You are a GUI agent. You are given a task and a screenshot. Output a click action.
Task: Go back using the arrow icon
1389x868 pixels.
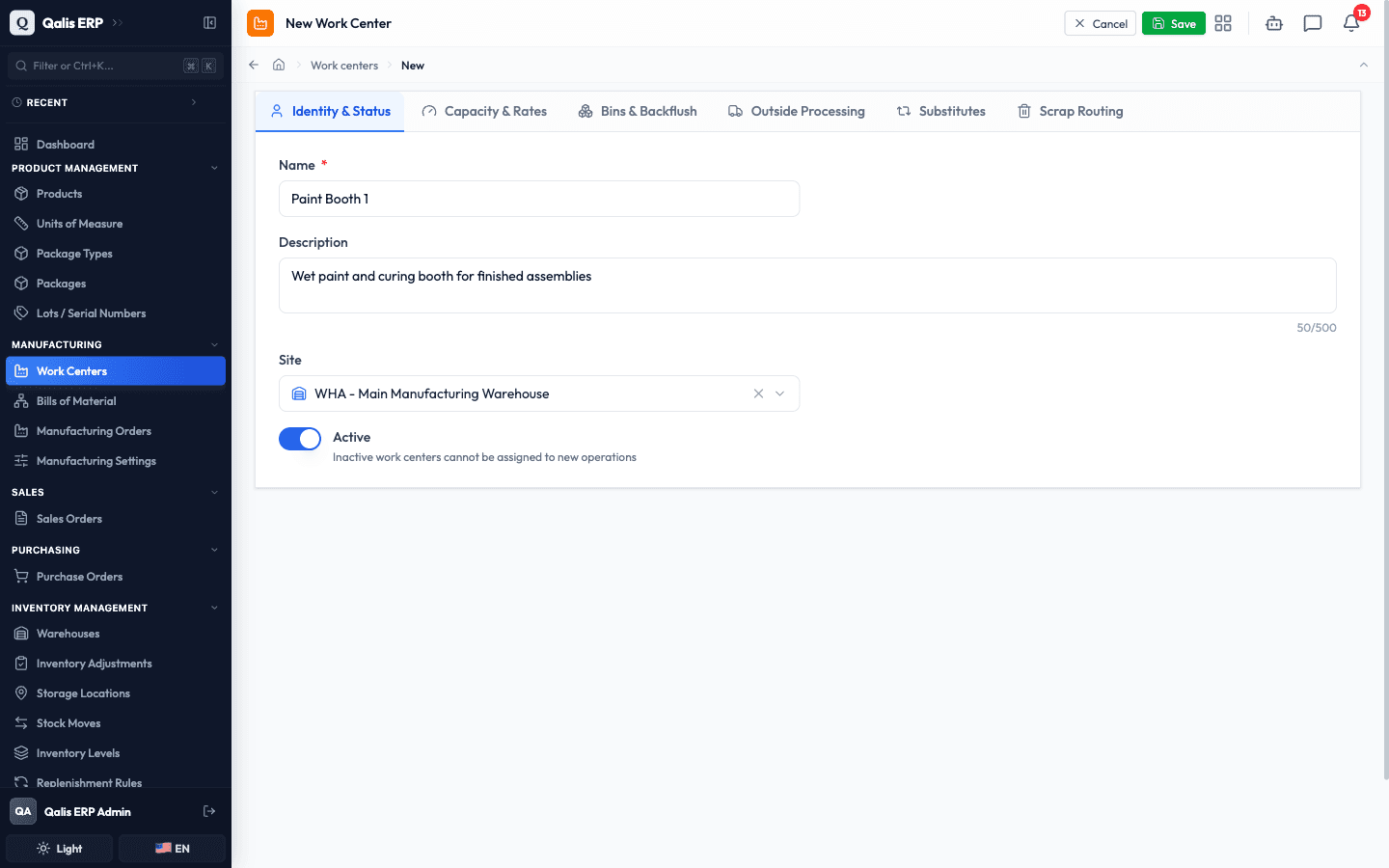click(254, 65)
